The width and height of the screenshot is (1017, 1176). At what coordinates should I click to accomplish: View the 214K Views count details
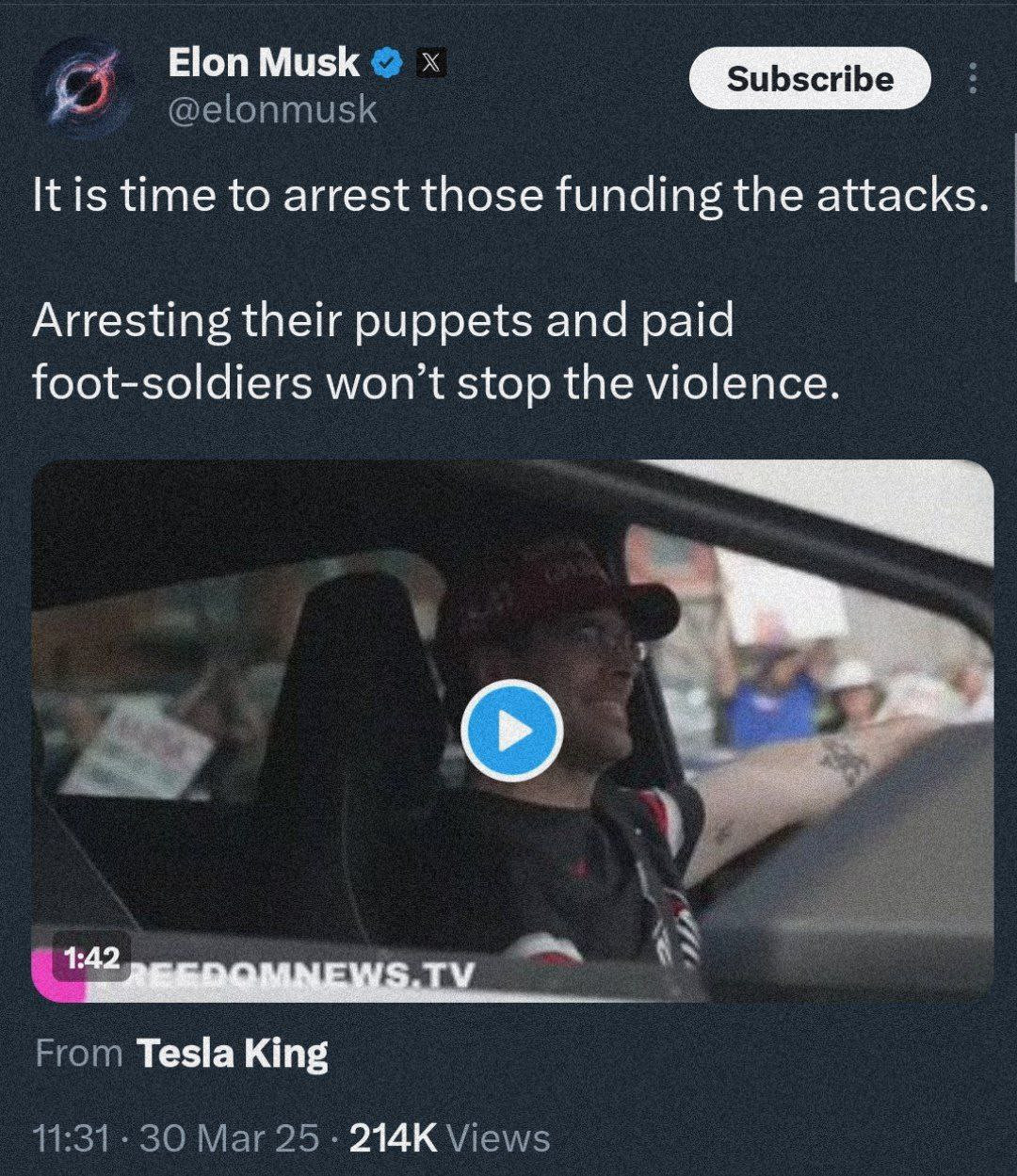(449, 1138)
